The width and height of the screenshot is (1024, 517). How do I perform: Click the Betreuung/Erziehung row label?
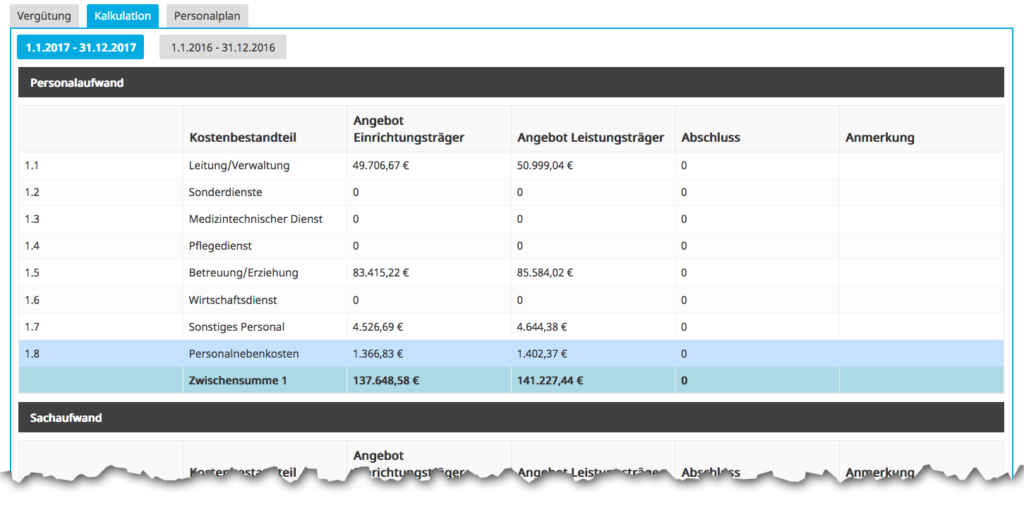243,273
